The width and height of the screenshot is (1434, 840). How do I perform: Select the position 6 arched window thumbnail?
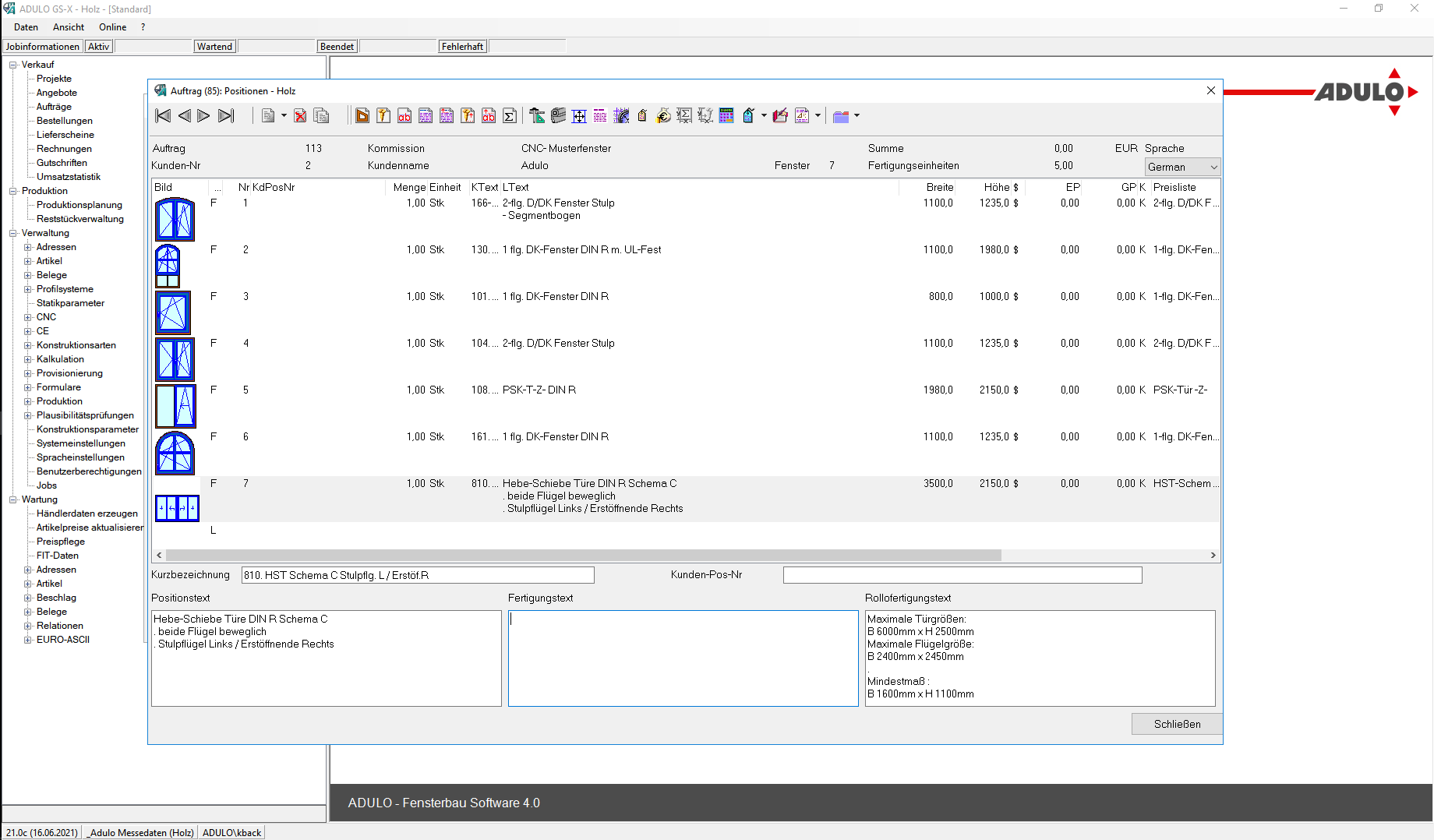click(175, 453)
